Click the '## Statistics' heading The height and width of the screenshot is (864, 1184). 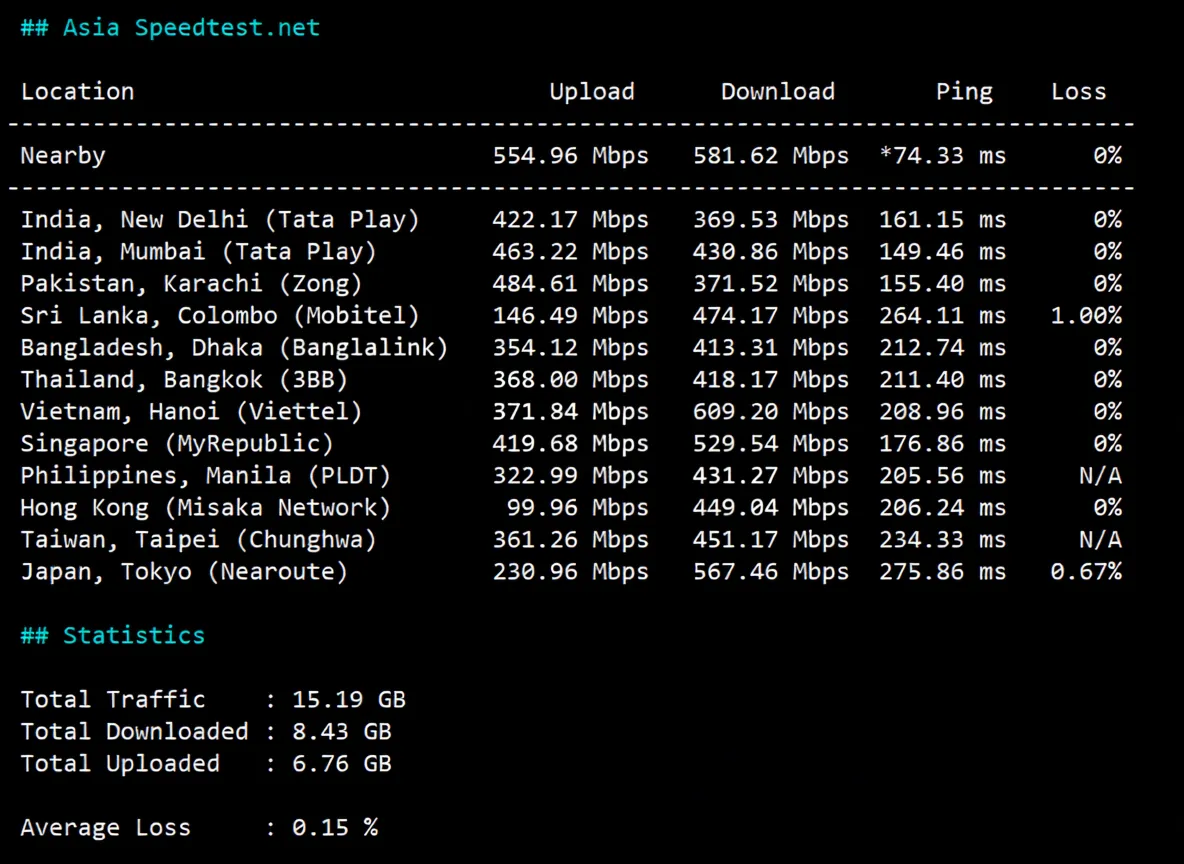click(113, 635)
